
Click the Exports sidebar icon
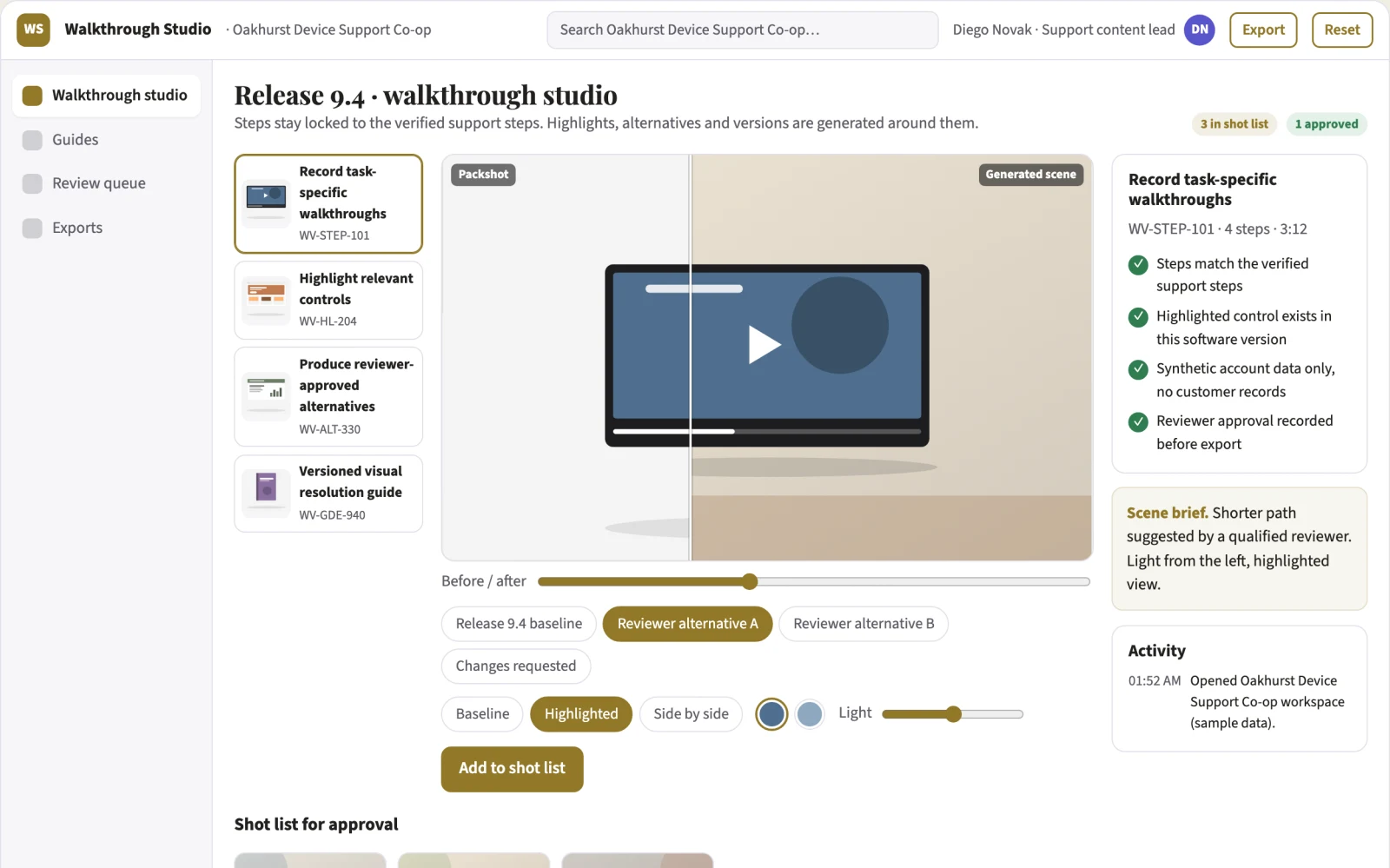click(32, 228)
